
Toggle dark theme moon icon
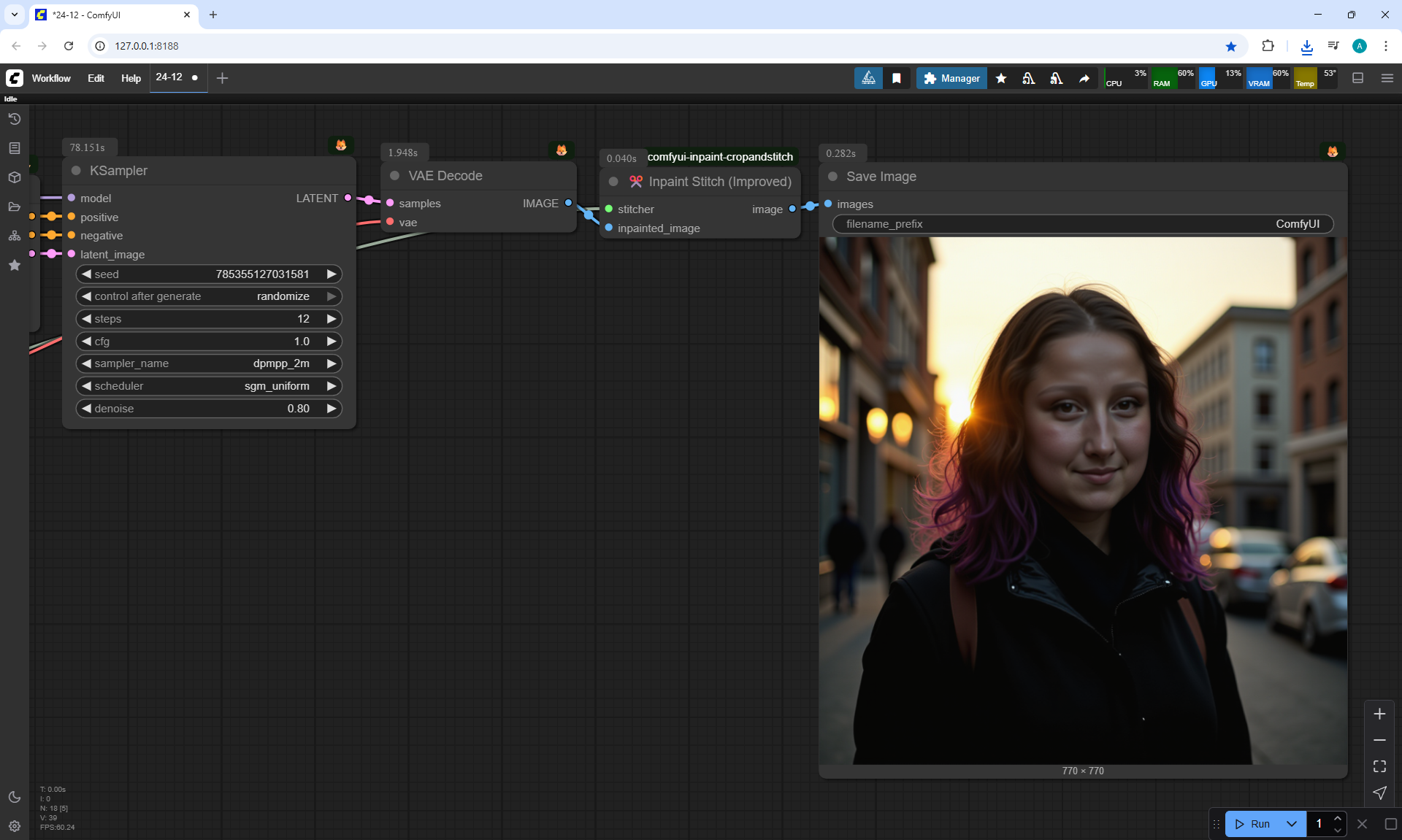pos(15,797)
